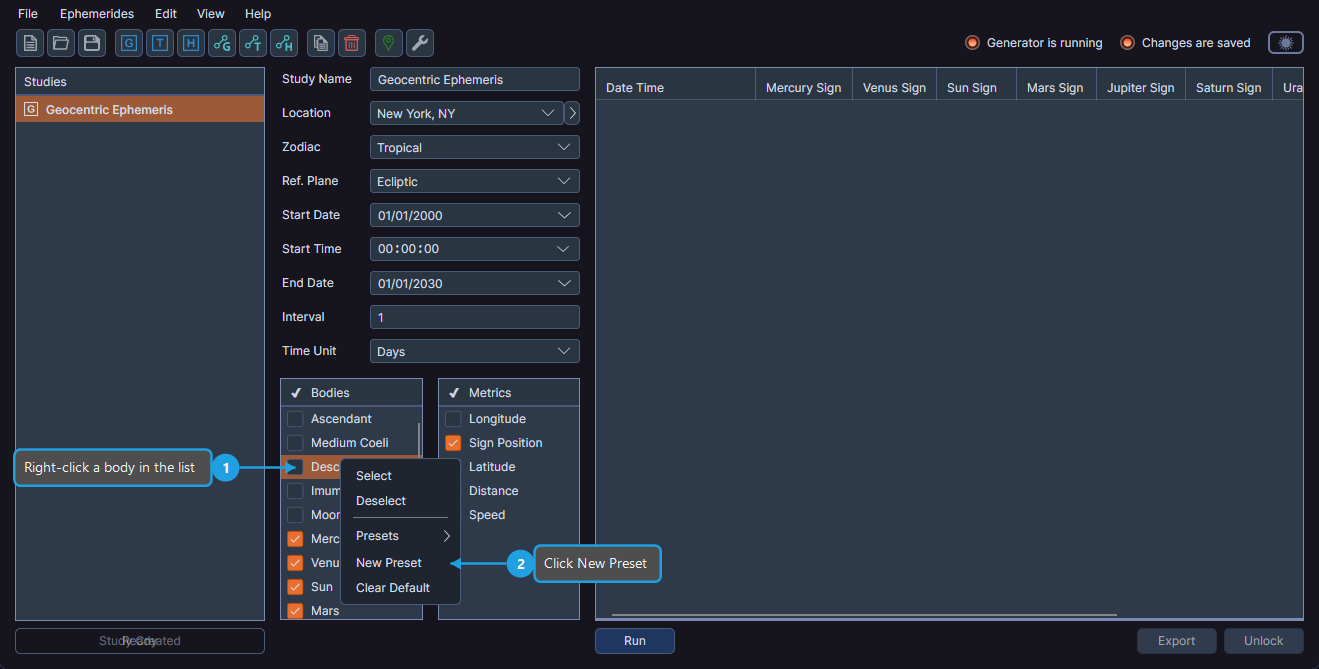Open locations with the green map pin icon
The width and height of the screenshot is (1319, 669).
coord(388,43)
